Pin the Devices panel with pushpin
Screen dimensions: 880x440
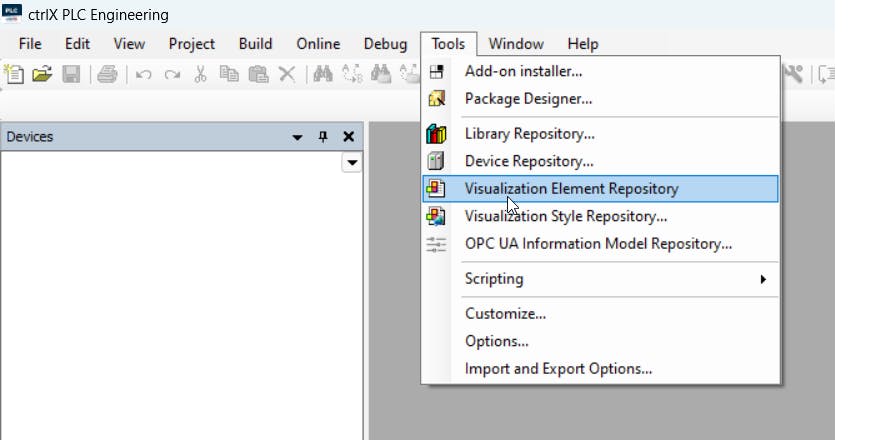click(323, 136)
